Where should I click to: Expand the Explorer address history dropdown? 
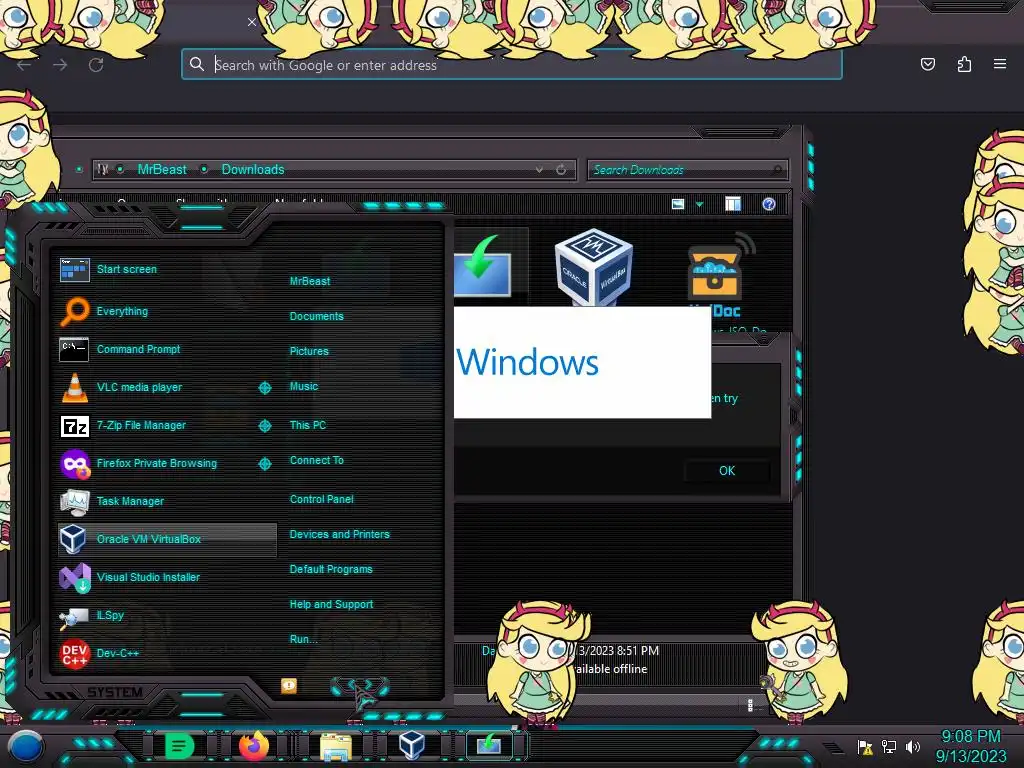(x=539, y=169)
